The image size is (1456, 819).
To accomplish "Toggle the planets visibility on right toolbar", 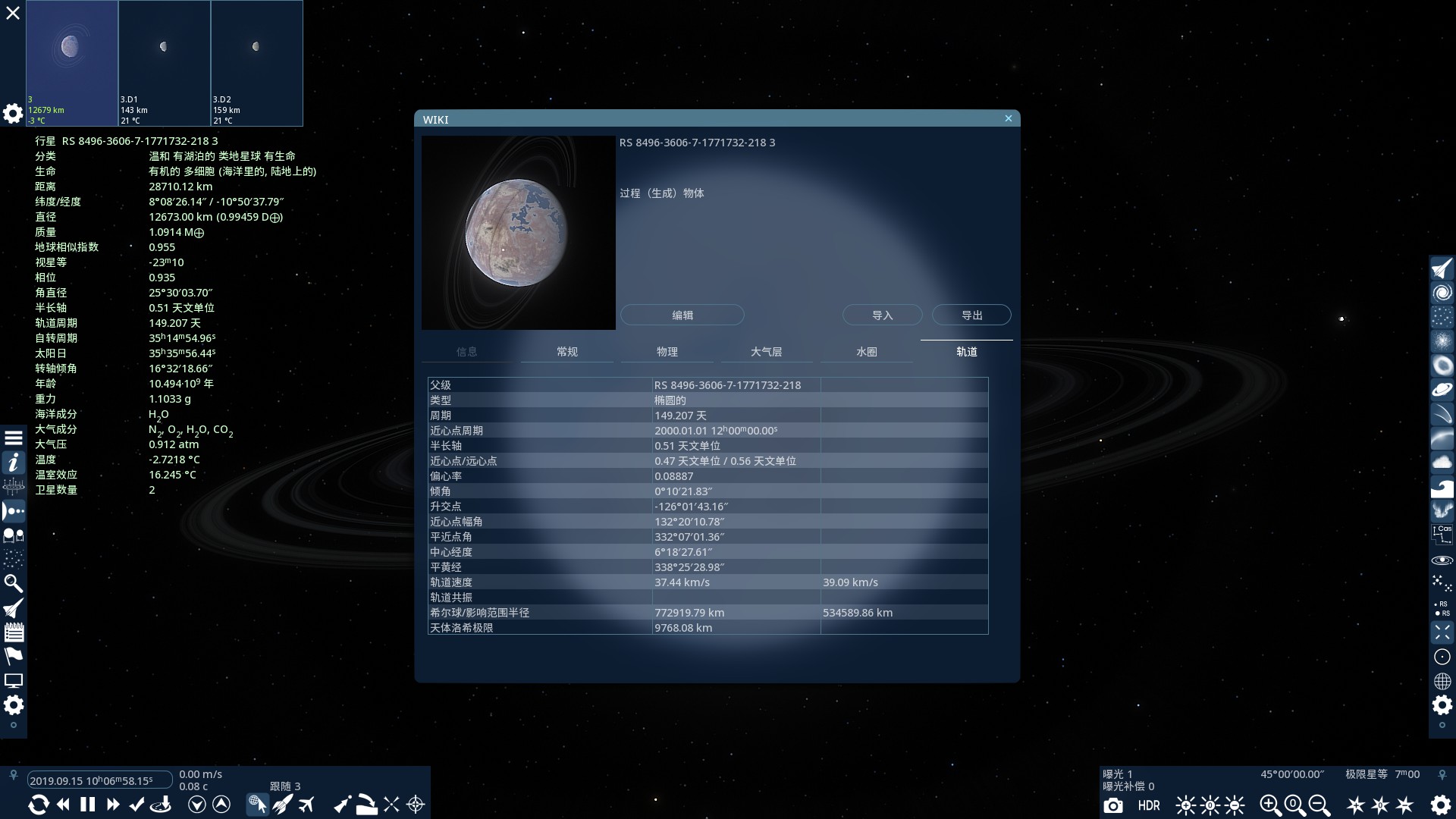I will 1442,390.
